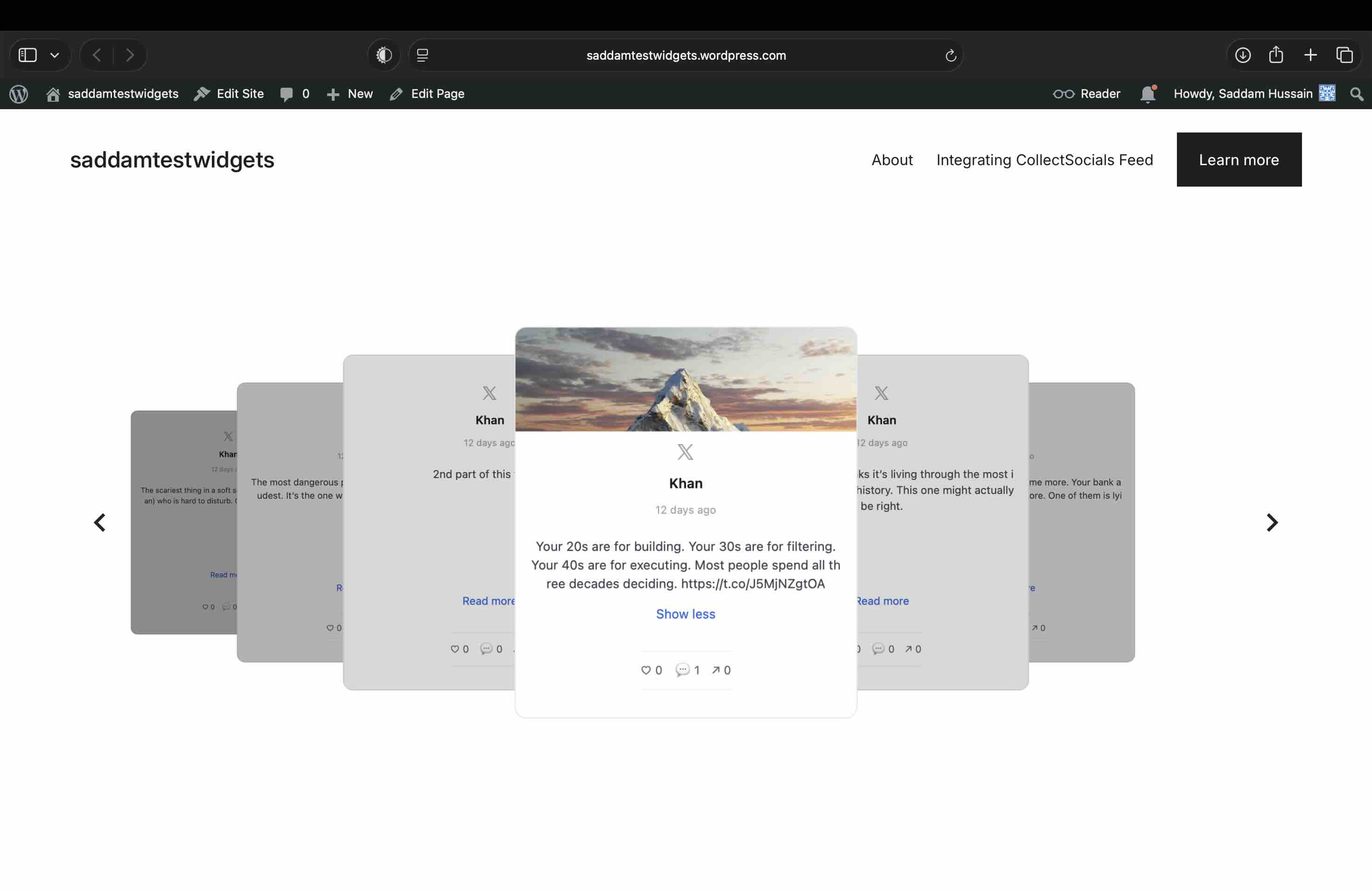Click the saddamtestwidgets site title
The image size is (1372, 892).
[x=172, y=160]
